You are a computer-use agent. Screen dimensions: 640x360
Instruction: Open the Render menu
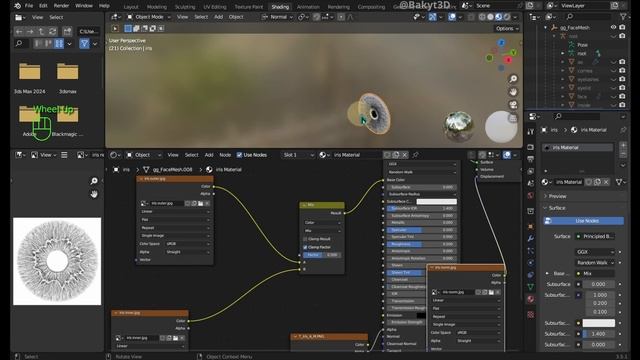coord(61,6)
